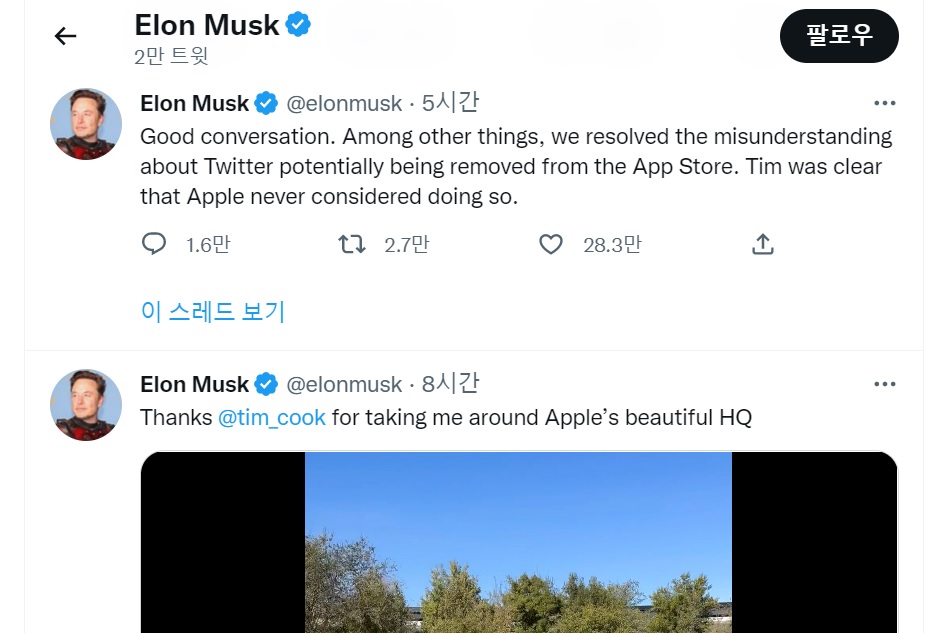Open more options on the Apple HQ tweet

pos(884,384)
